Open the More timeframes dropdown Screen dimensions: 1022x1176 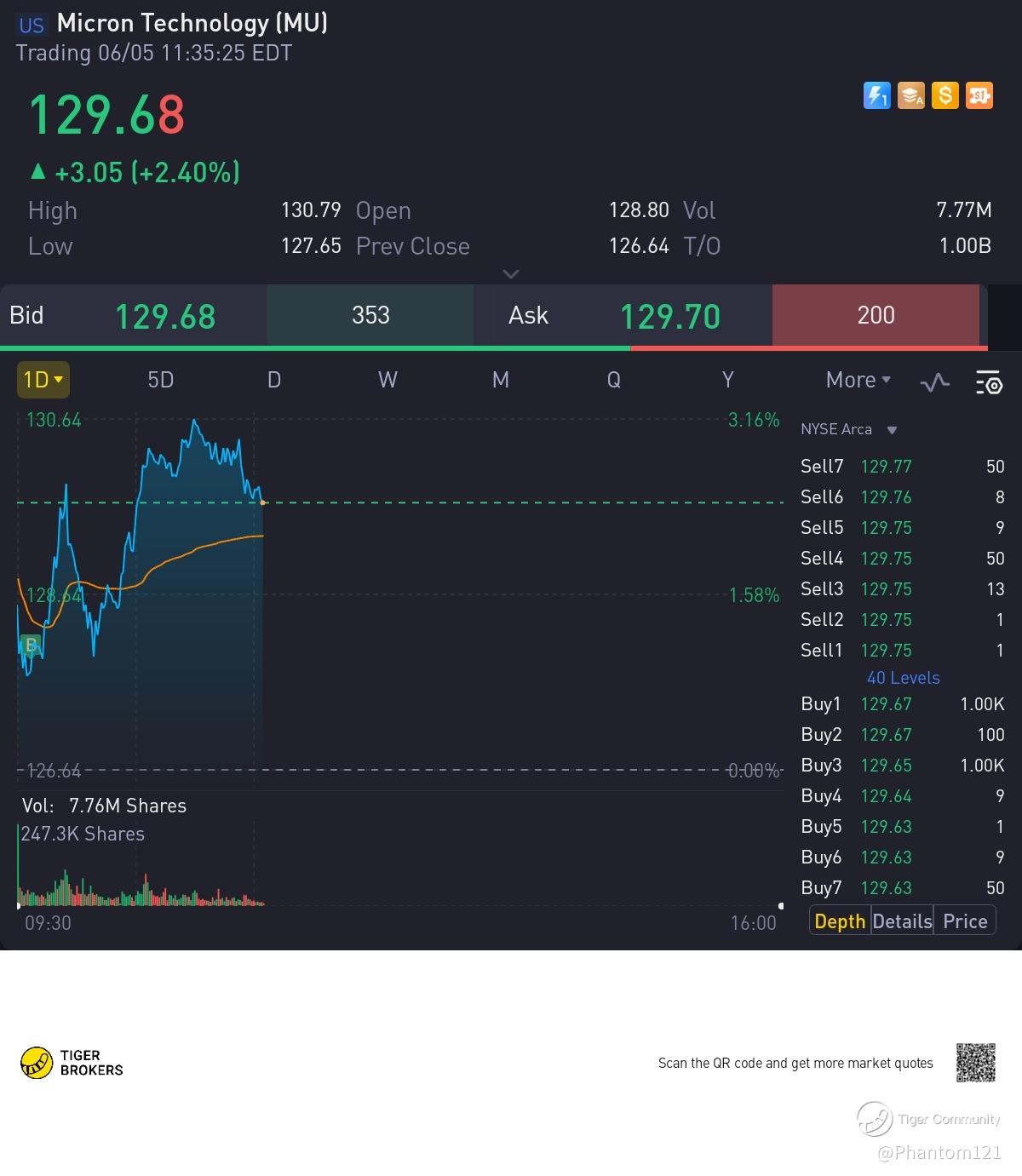tap(858, 380)
